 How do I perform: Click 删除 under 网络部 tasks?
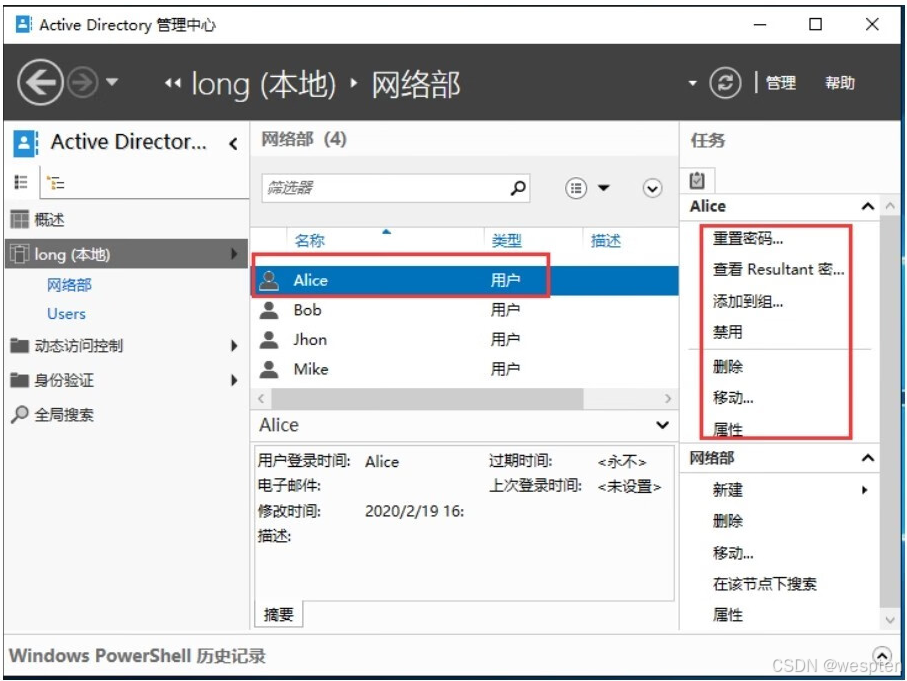[x=728, y=521]
